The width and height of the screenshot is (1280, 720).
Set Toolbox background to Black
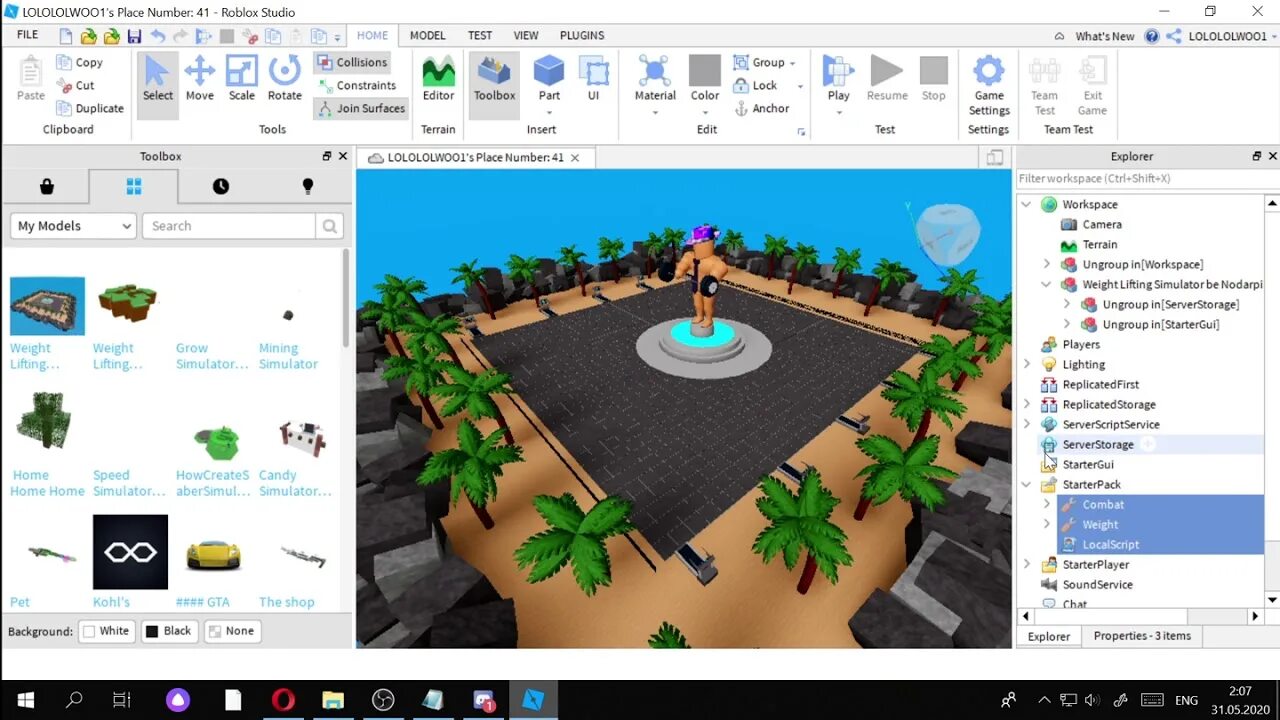click(168, 631)
